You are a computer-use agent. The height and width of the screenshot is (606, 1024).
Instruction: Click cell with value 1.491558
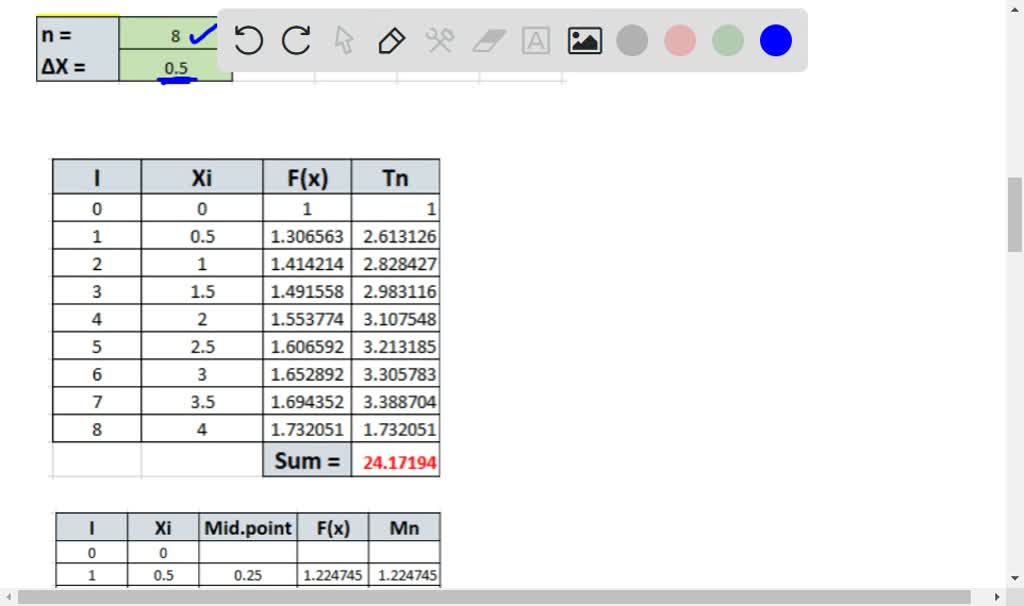[x=307, y=291]
